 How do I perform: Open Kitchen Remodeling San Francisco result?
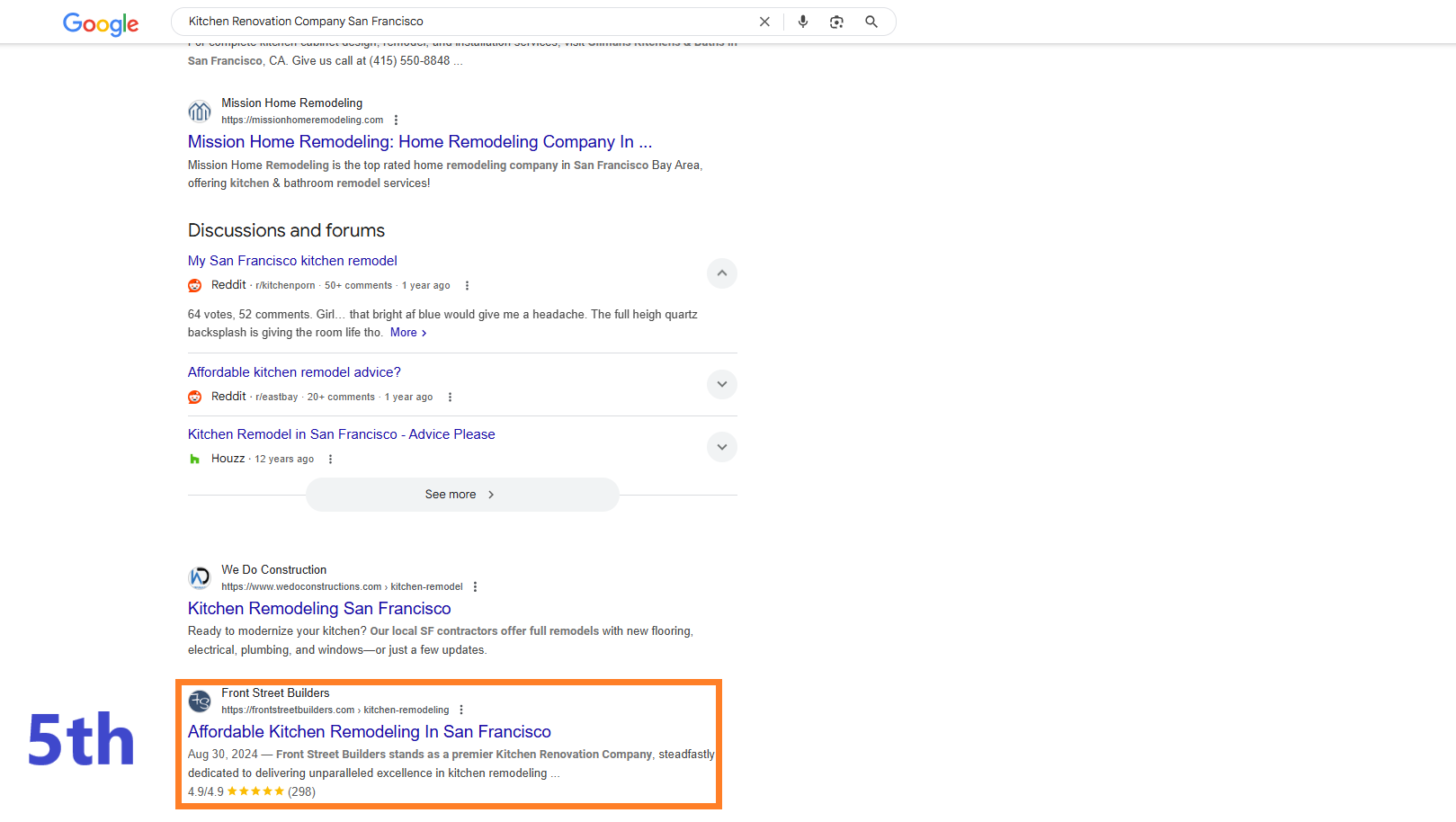319,609
